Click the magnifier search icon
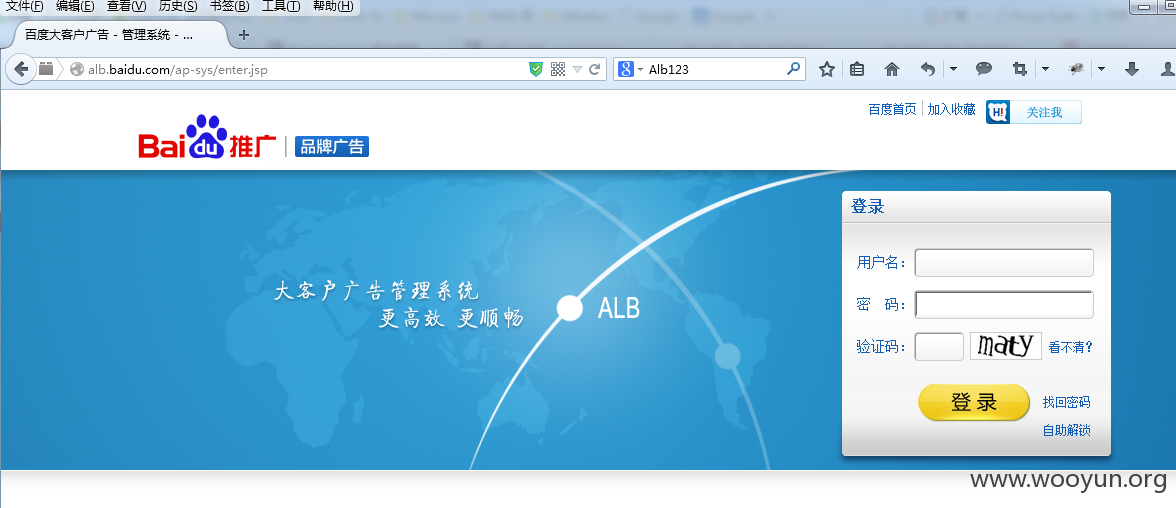The height and width of the screenshot is (508, 1176). [794, 69]
